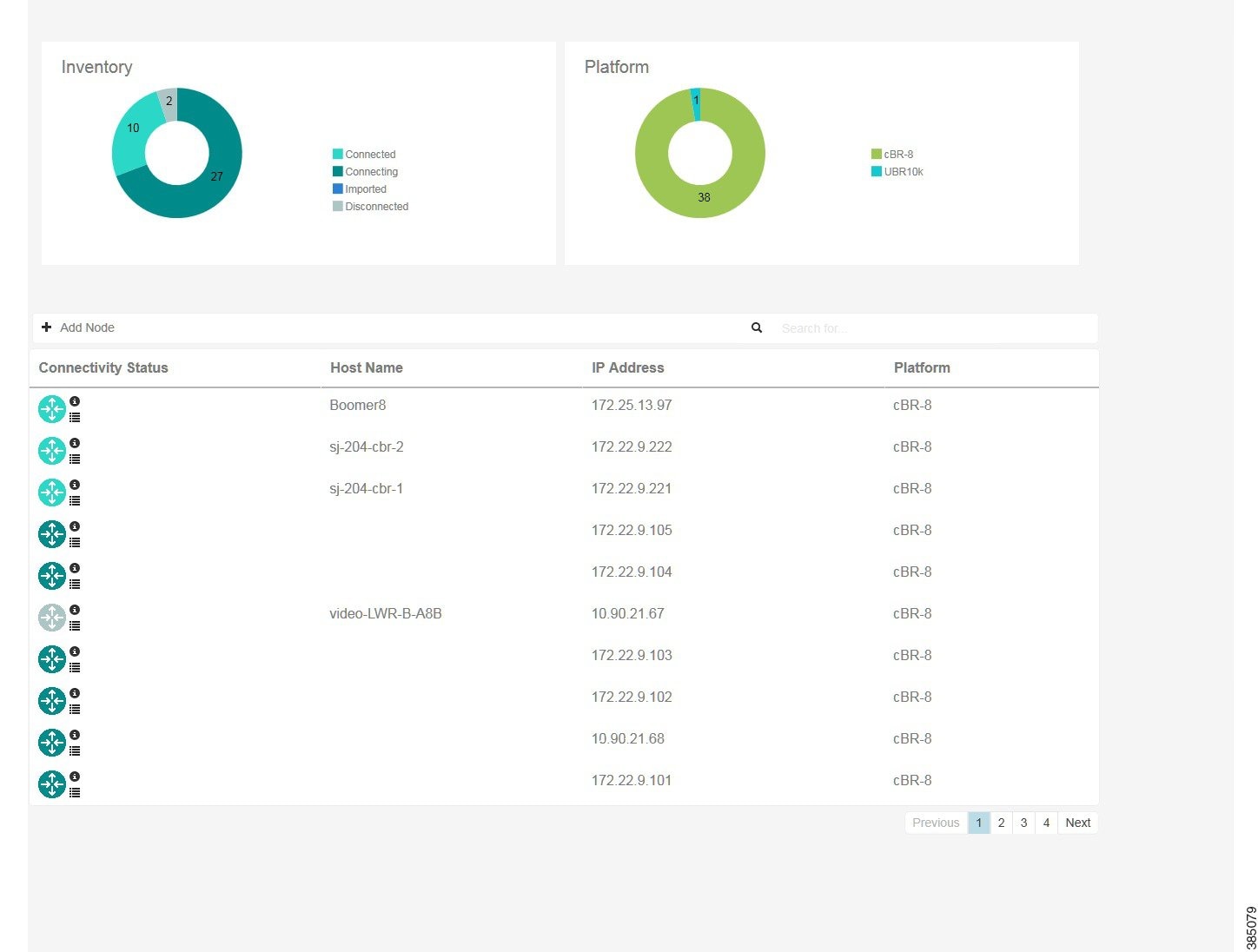This screenshot has height=952, width=1258.
Task: Click the plus icon next to Add Node
Action: click(46, 327)
